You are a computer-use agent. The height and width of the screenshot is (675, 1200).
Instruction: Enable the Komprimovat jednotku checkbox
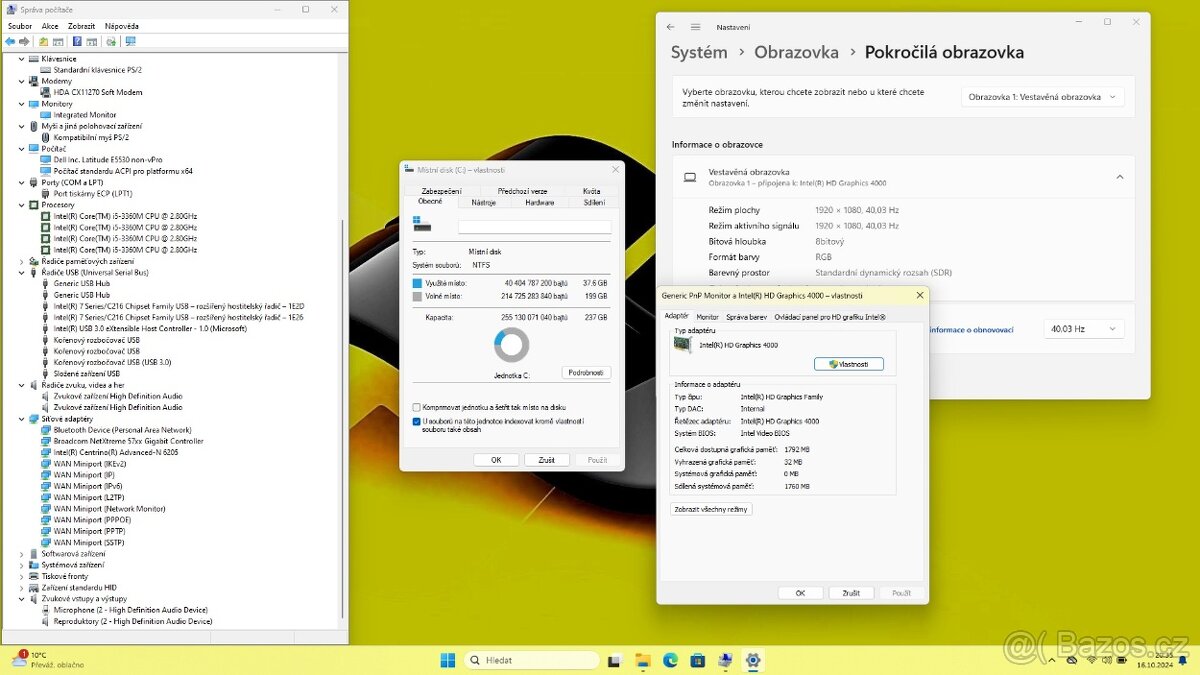(x=416, y=408)
